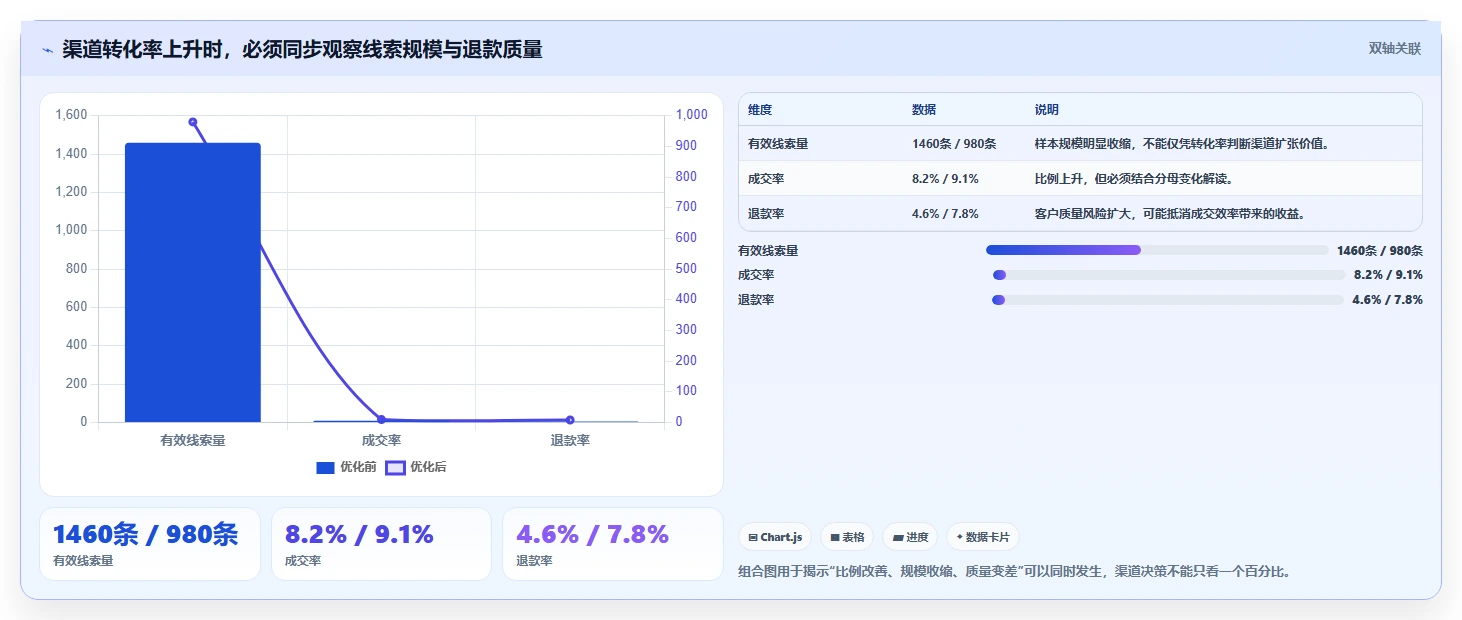Image resolution: width=1462 pixels, height=620 pixels.
Task: Click the 4.6% / 7.8% data card
Action: pyautogui.click(x=612, y=544)
